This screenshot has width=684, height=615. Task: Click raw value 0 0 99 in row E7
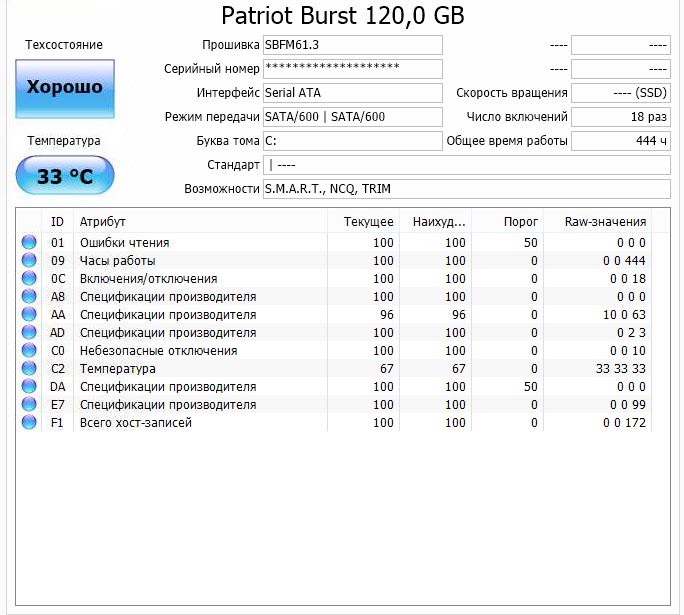(x=628, y=405)
